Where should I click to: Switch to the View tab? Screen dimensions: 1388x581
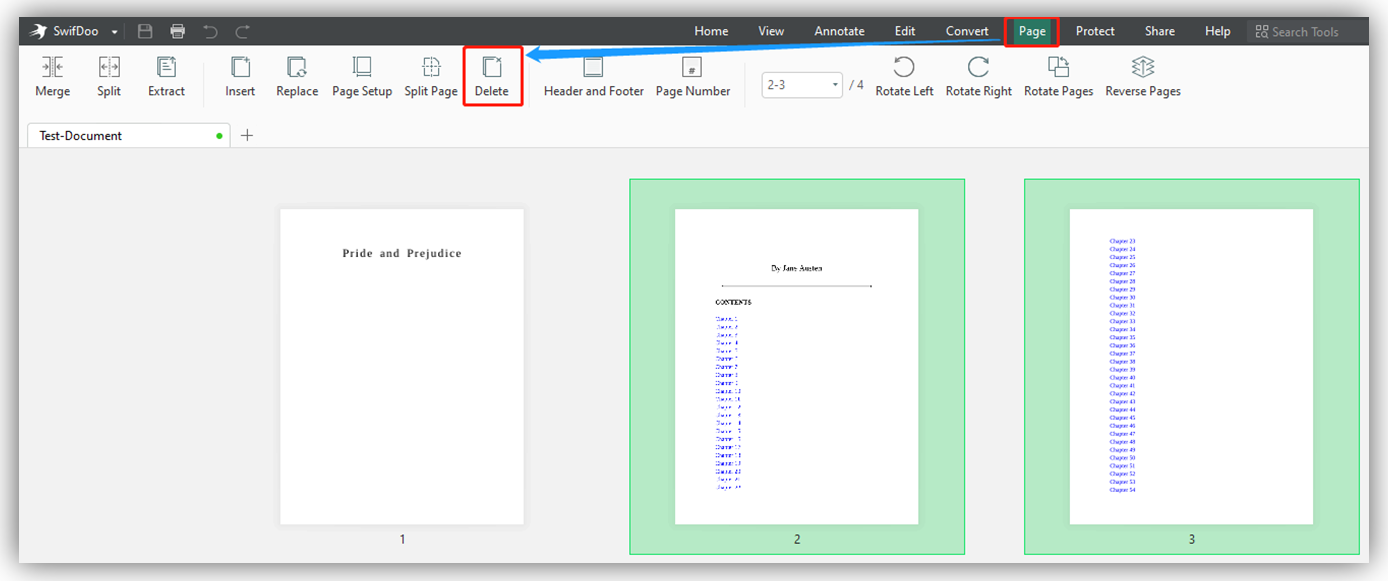771,31
